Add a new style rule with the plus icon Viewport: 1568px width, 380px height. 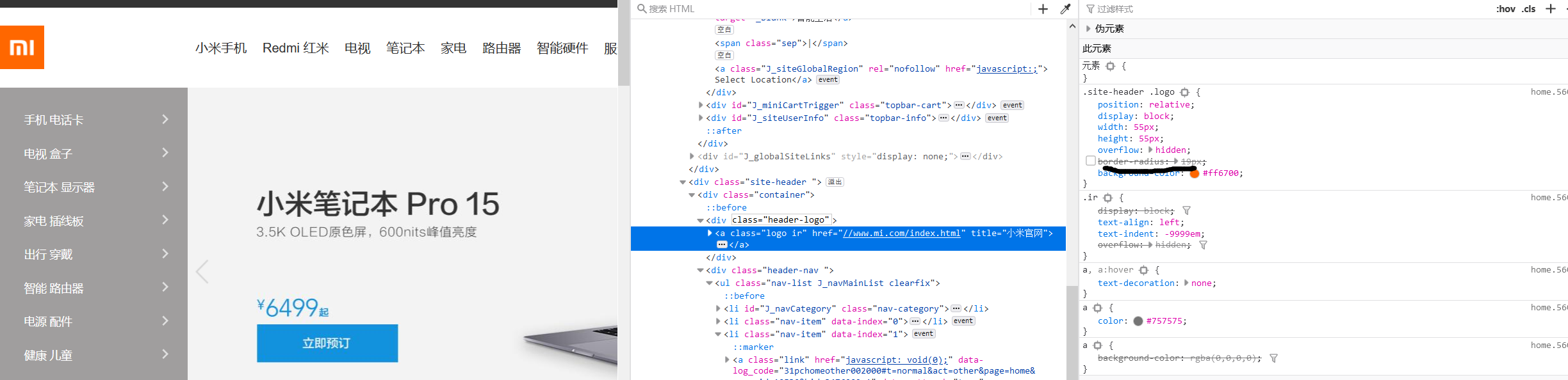(x=1550, y=9)
